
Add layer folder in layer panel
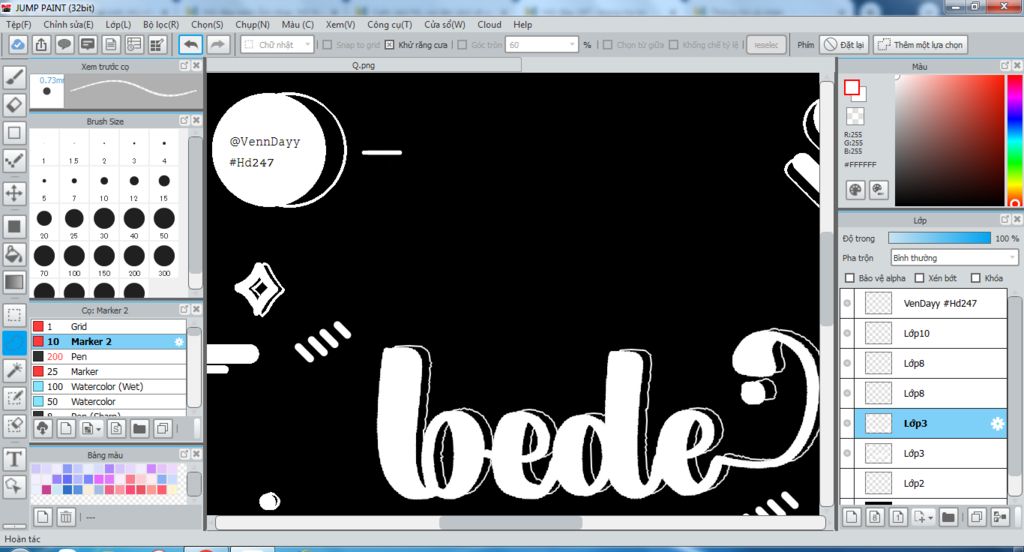948,517
